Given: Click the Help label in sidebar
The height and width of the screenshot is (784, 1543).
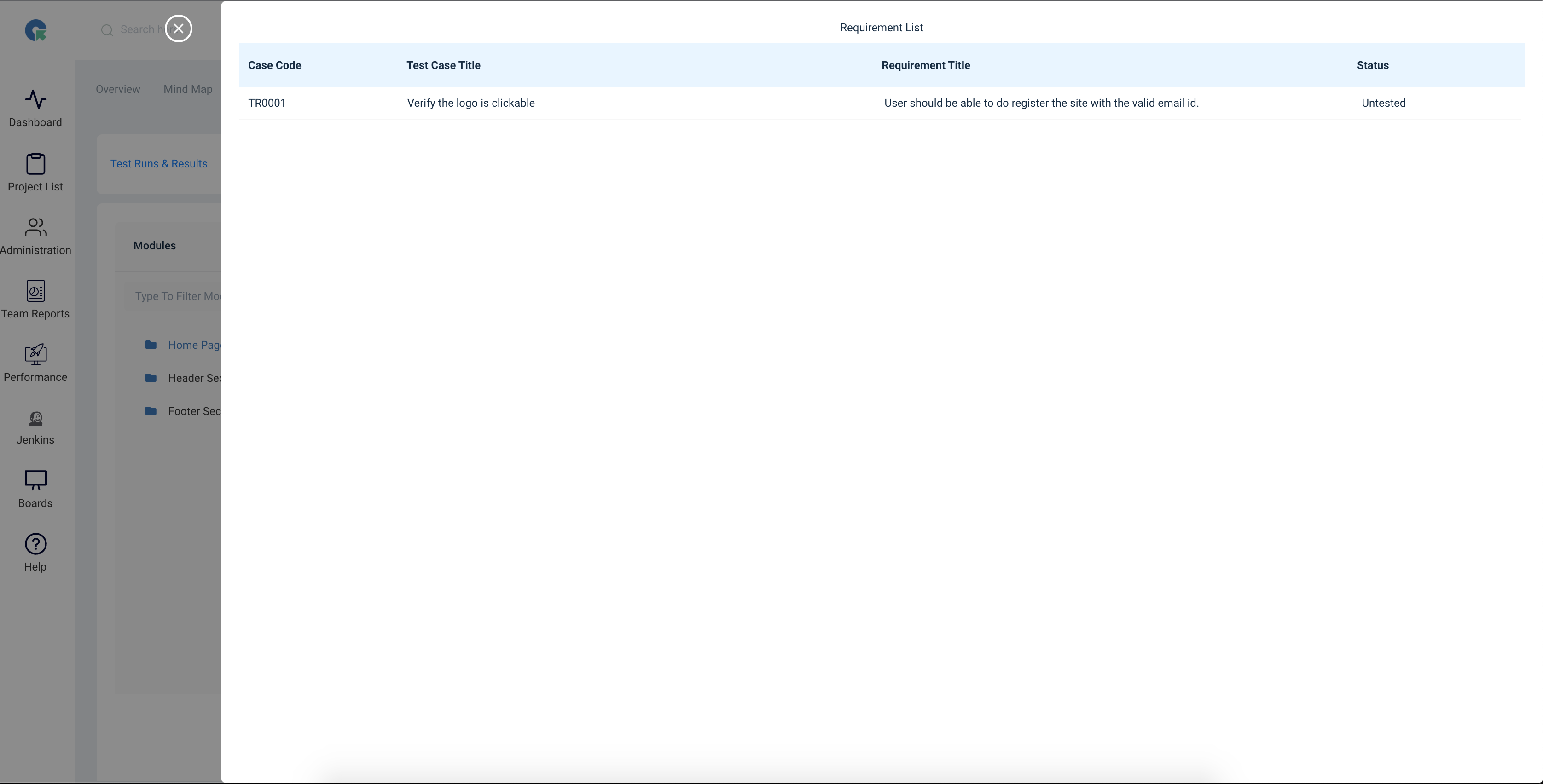Looking at the screenshot, I should pos(35,567).
